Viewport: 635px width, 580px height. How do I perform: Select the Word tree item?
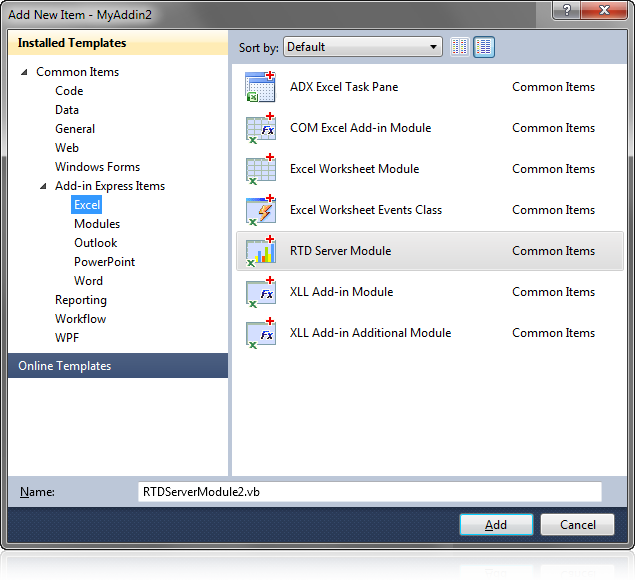(88, 281)
